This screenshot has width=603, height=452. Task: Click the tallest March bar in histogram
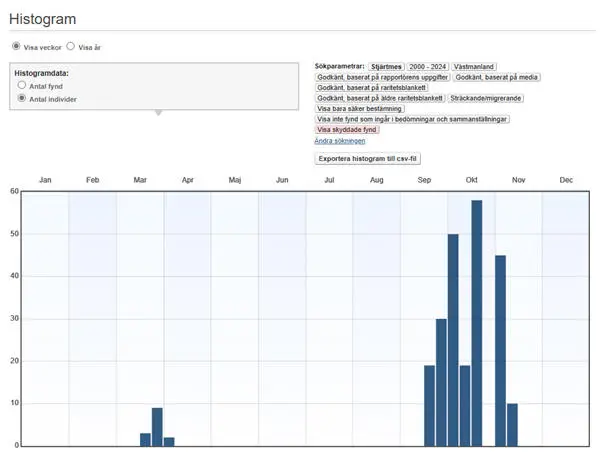tap(157, 426)
